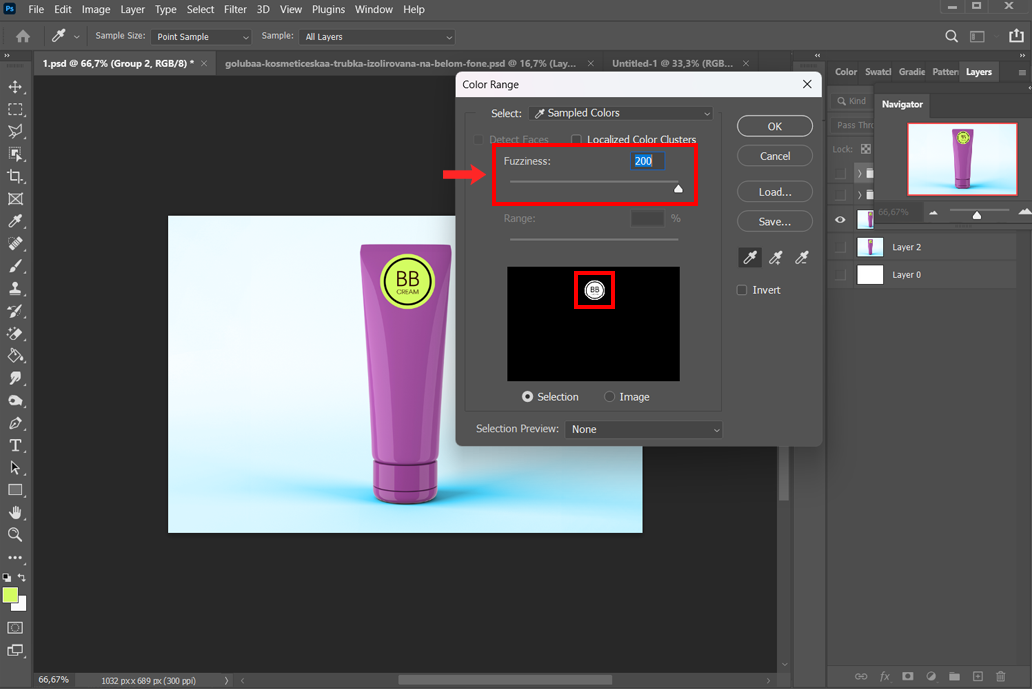The width and height of the screenshot is (1032, 689).
Task: Open the Filter menu
Action: coord(235,9)
